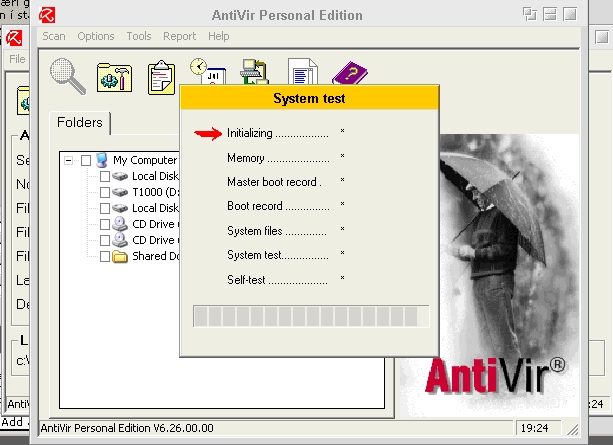This screenshot has height=445, width=613.
Task: Click the T1000 drive icon
Action: coord(120,192)
